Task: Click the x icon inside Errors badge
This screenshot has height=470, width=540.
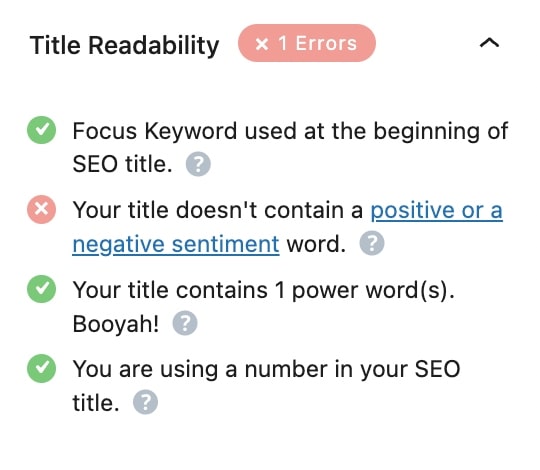Action: tap(262, 44)
